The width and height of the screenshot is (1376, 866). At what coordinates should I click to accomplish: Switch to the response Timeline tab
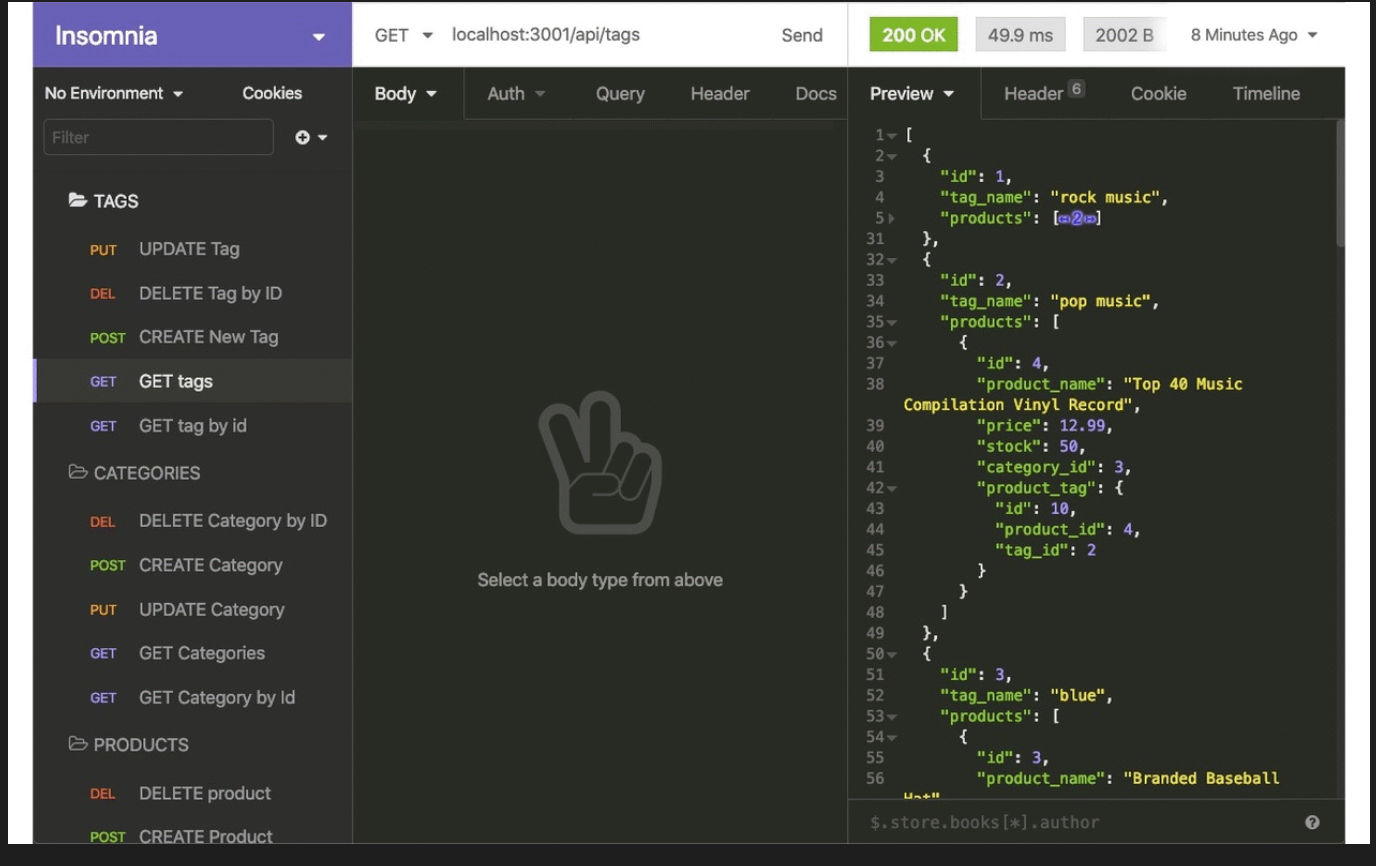[1266, 94]
